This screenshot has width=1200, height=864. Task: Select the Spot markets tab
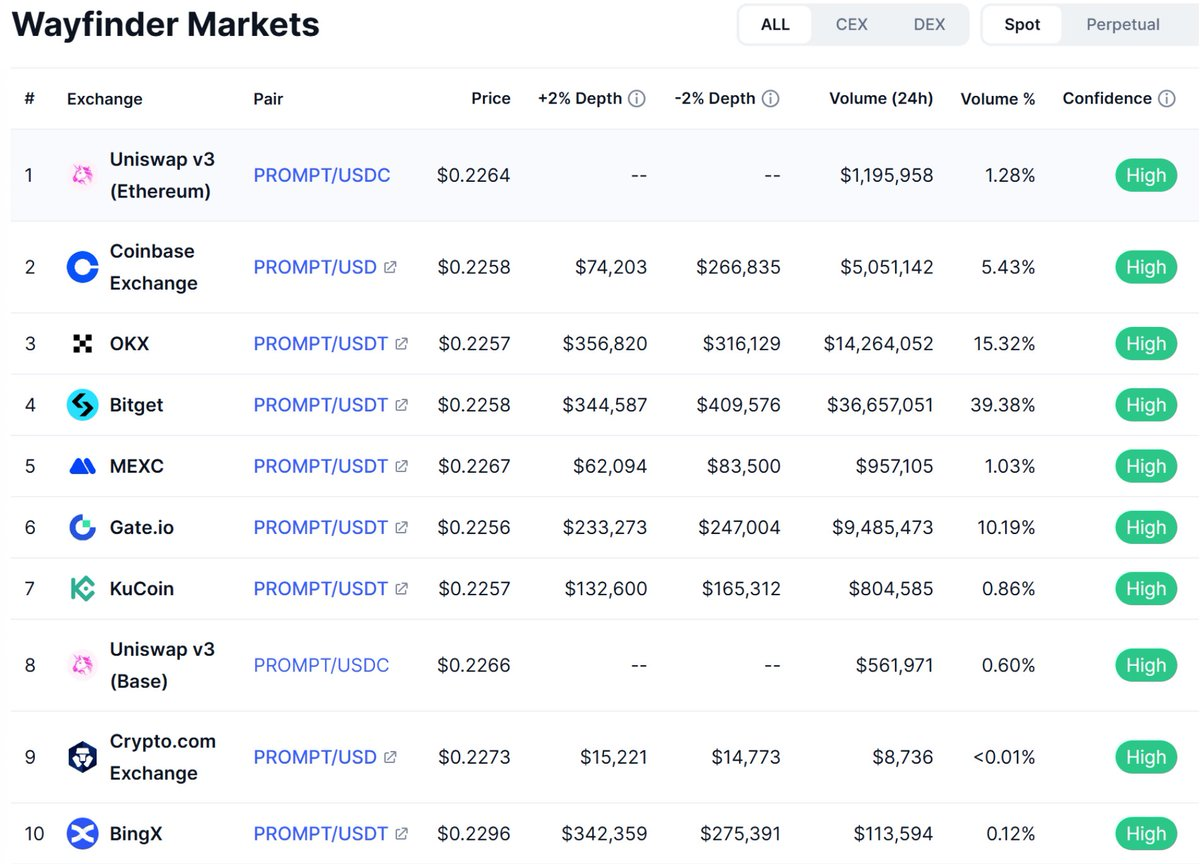(x=1022, y=25)
